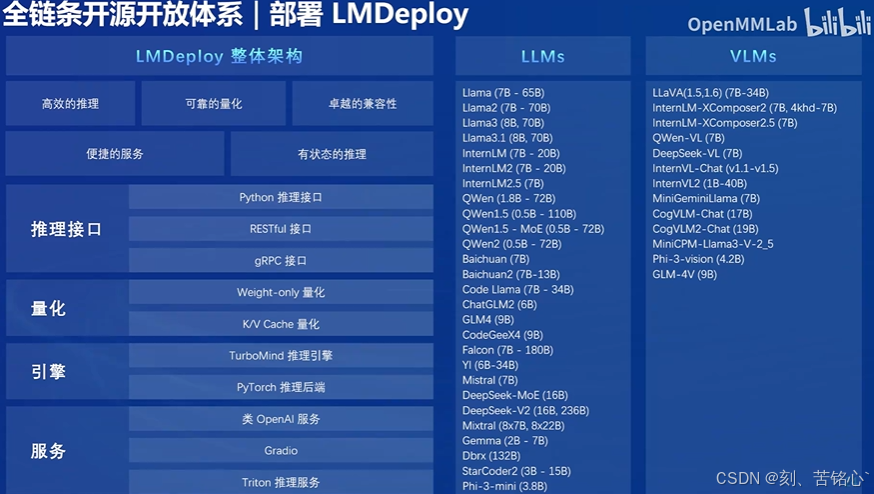The image size is (874, 494).
Task: Click the DeepSeek-MoE (16B) entry
Action: [515, 395]
